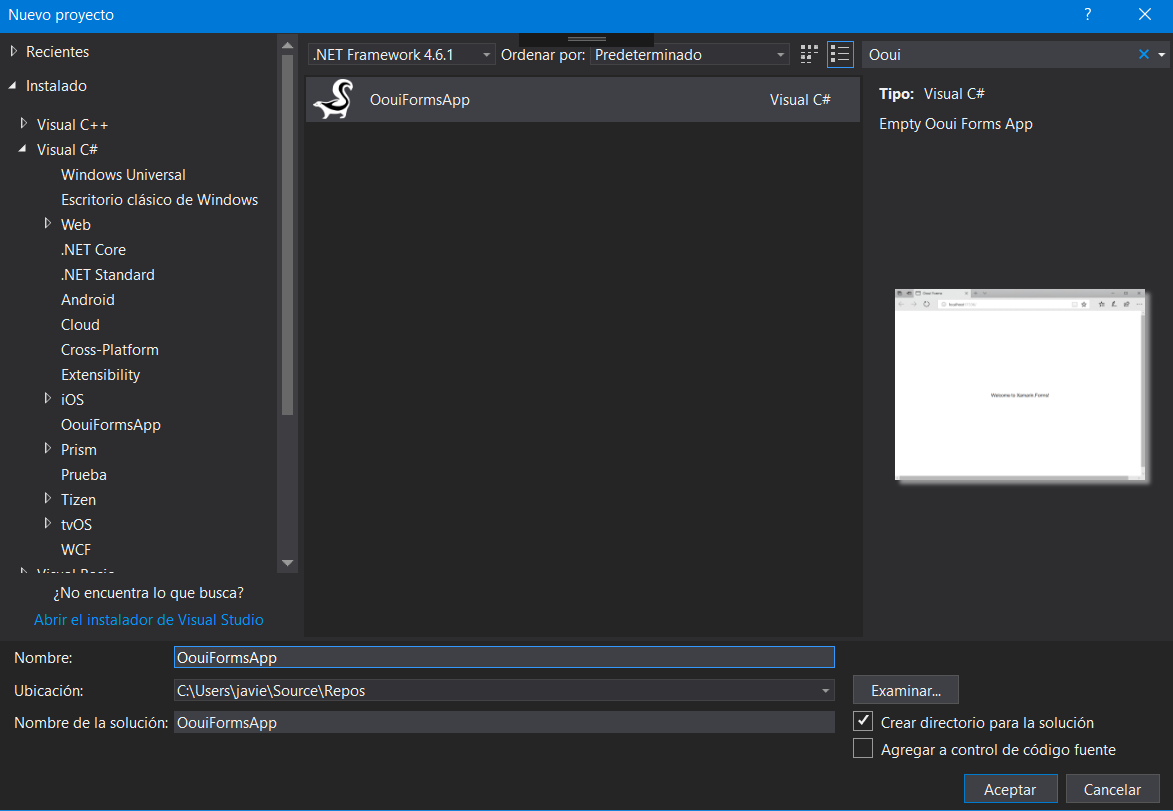Expand the Web node
Screen dimensions: 1173x811
point(48,224)
